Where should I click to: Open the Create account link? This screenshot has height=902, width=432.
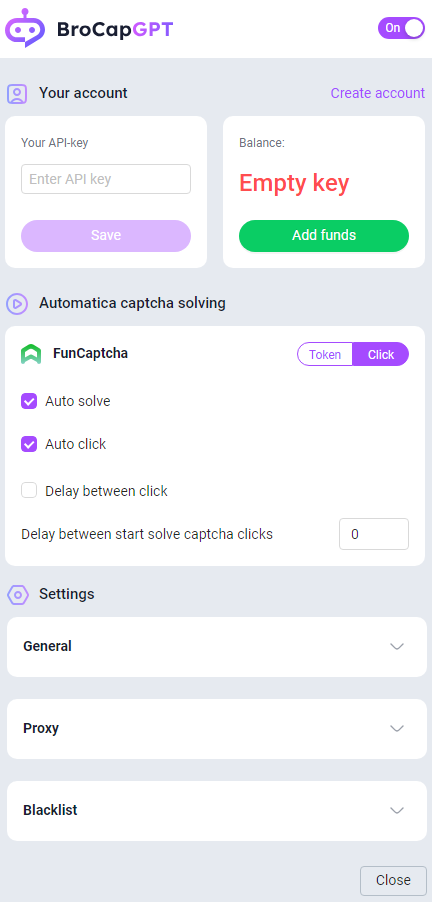pyautogui.click(x=377, y=93)
